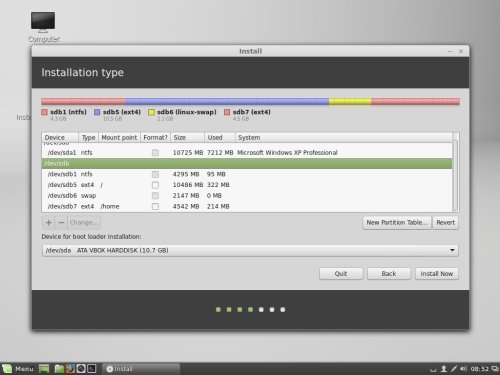Minimize the Install window
The width and height of the screenshot is (500, 375).
[x=450, y=51]
